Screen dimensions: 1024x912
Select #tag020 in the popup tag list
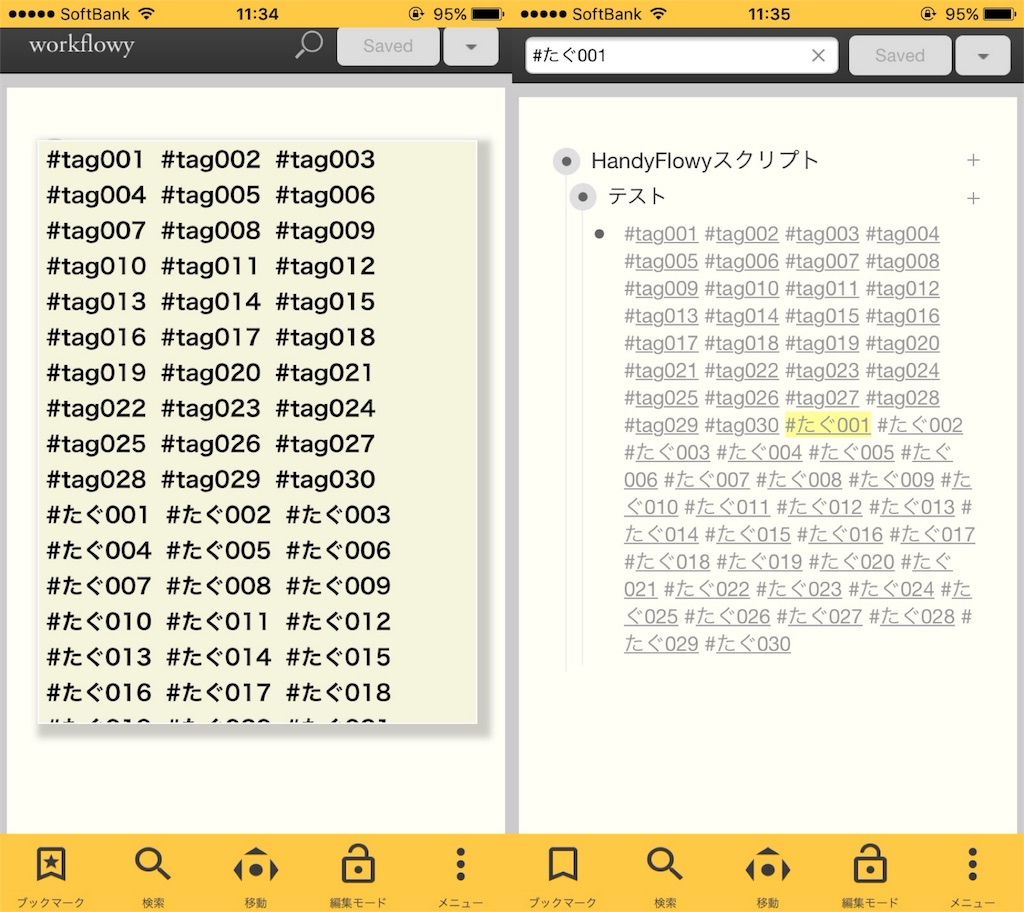pyautogui.click(x=210, y=372)
